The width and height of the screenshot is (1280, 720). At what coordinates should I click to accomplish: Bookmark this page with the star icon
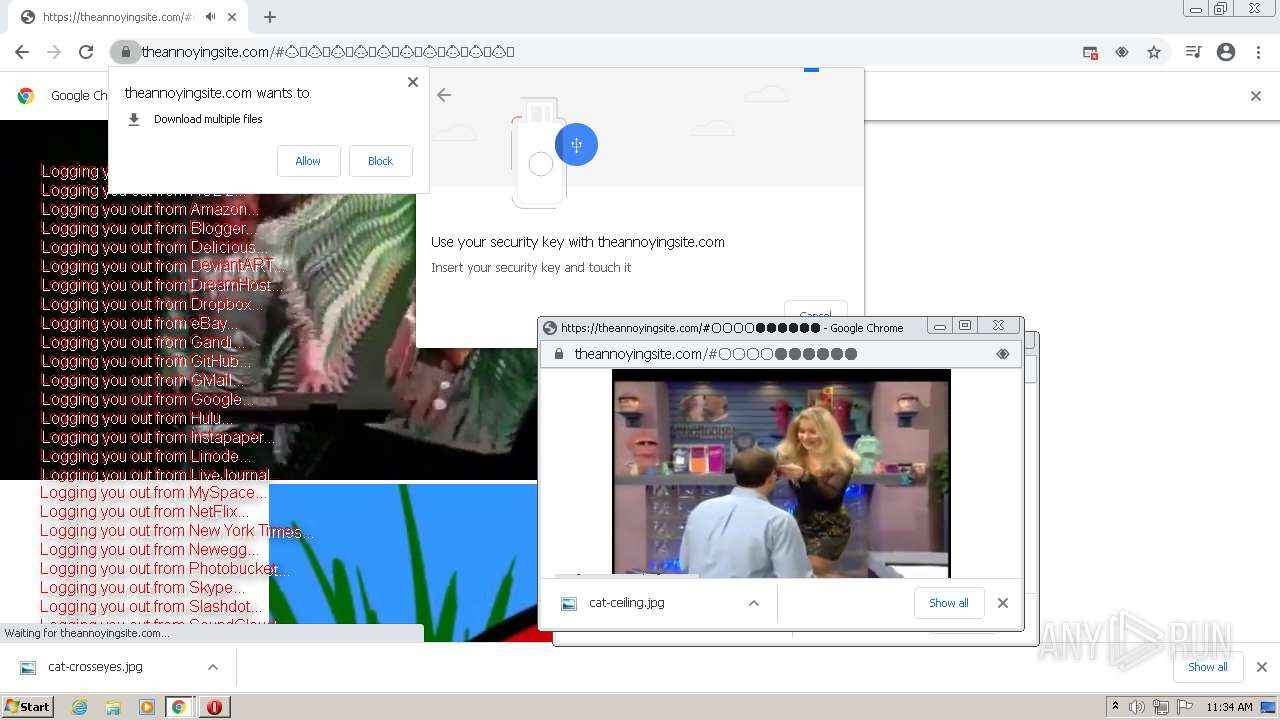[x=1154, y=52]
